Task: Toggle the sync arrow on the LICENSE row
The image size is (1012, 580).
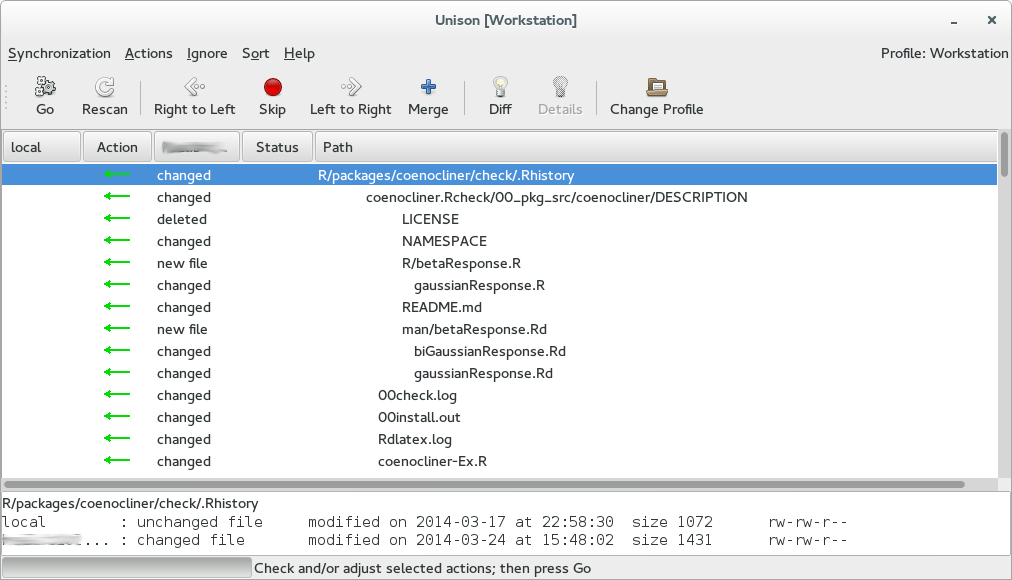Action: click(117, 219)
